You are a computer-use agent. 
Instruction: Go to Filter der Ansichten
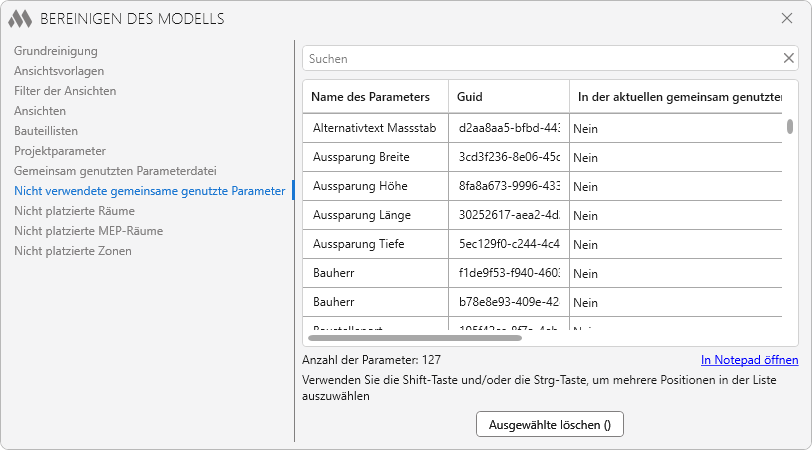[65, 90]
